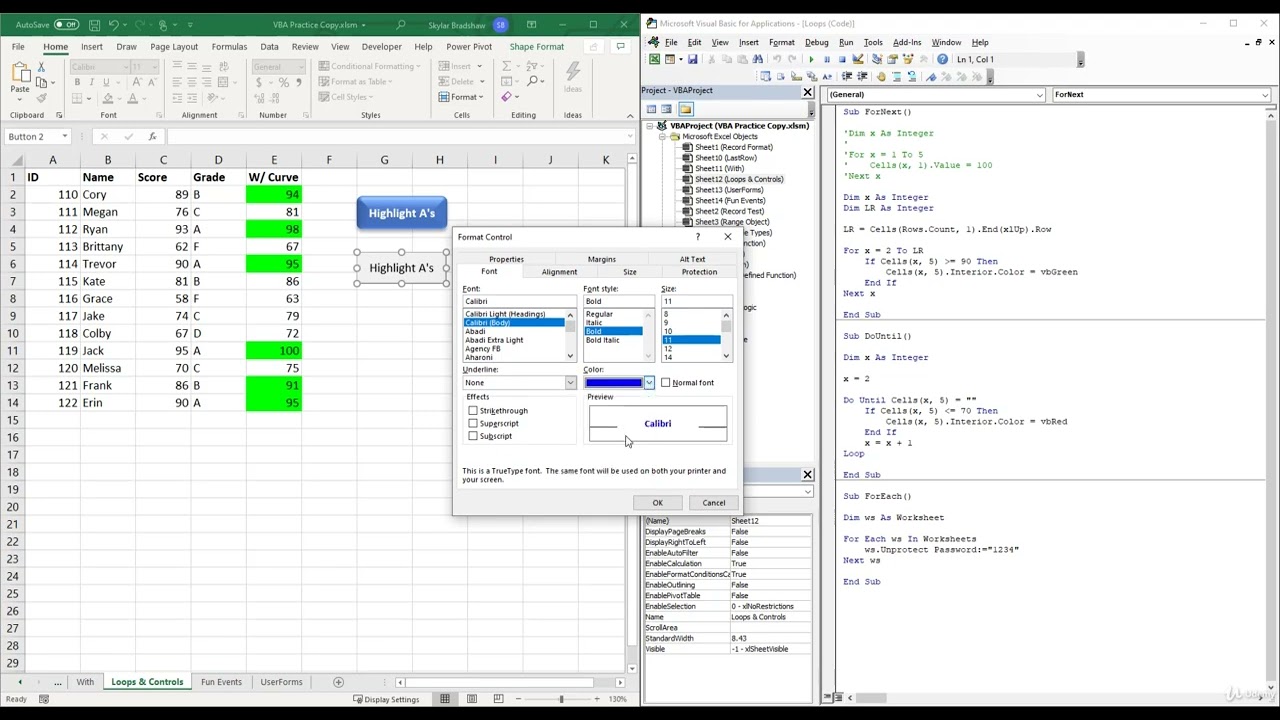Click the Cut scissors icon in Excel ribbon
The image size is (1280, 720).
pyautogui.click(x=41, y=67)
